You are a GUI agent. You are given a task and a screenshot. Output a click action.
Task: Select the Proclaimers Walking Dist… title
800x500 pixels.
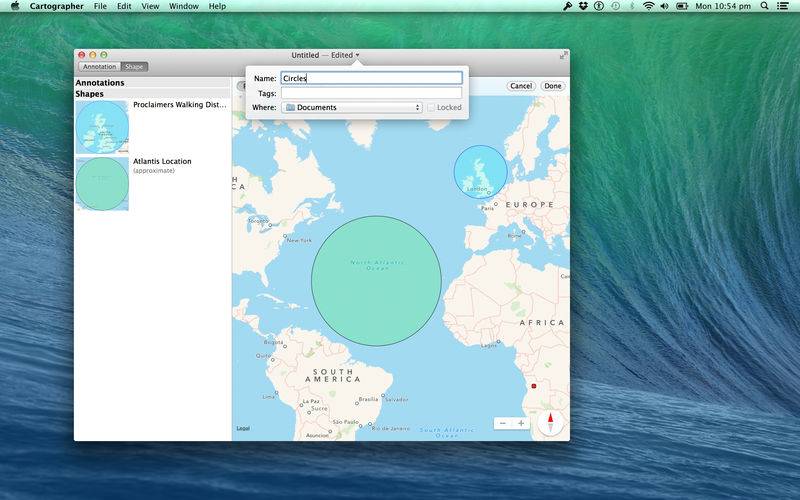coord(180,105)
